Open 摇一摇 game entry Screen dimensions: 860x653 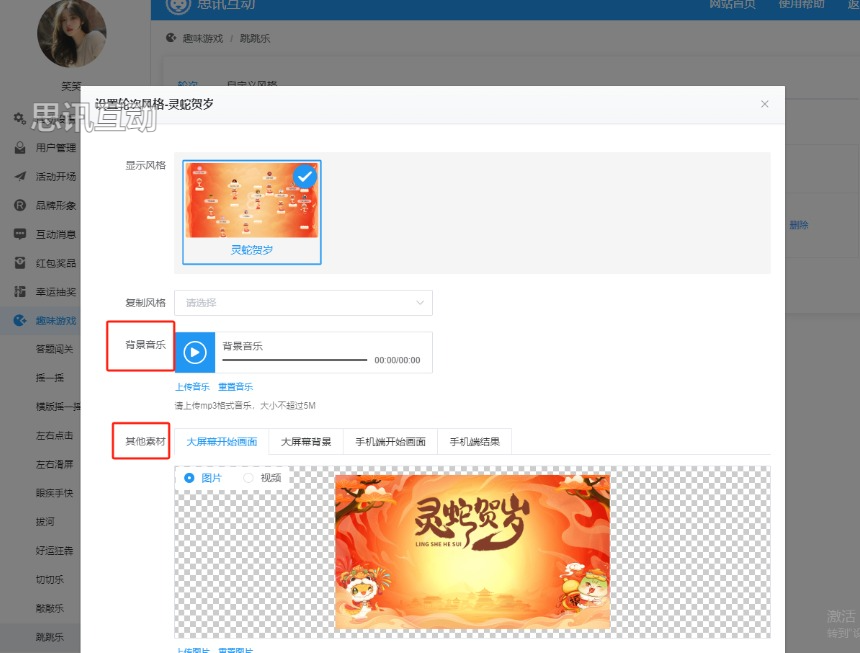click(x=50, y=378)
